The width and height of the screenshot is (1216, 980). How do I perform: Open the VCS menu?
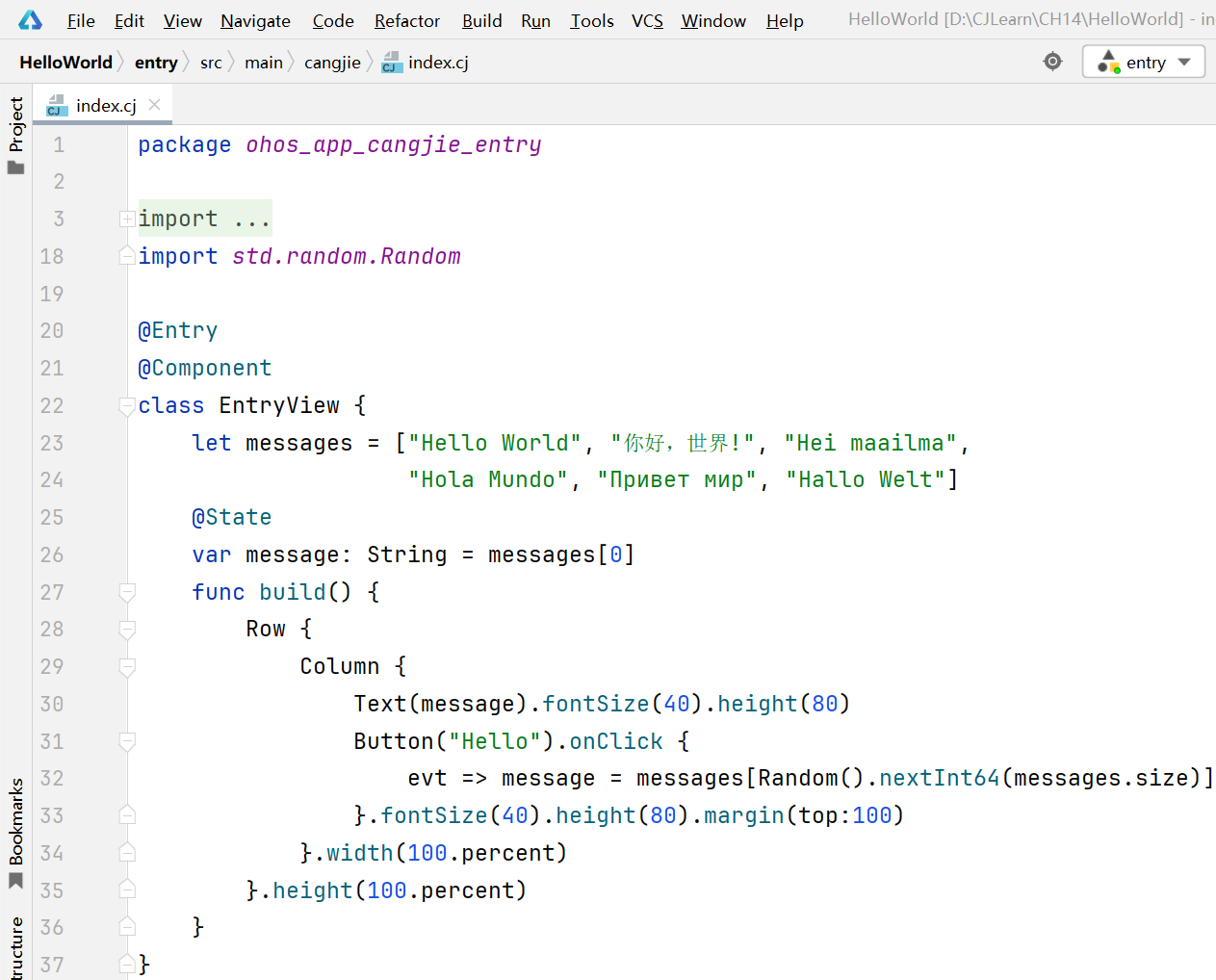647,20
